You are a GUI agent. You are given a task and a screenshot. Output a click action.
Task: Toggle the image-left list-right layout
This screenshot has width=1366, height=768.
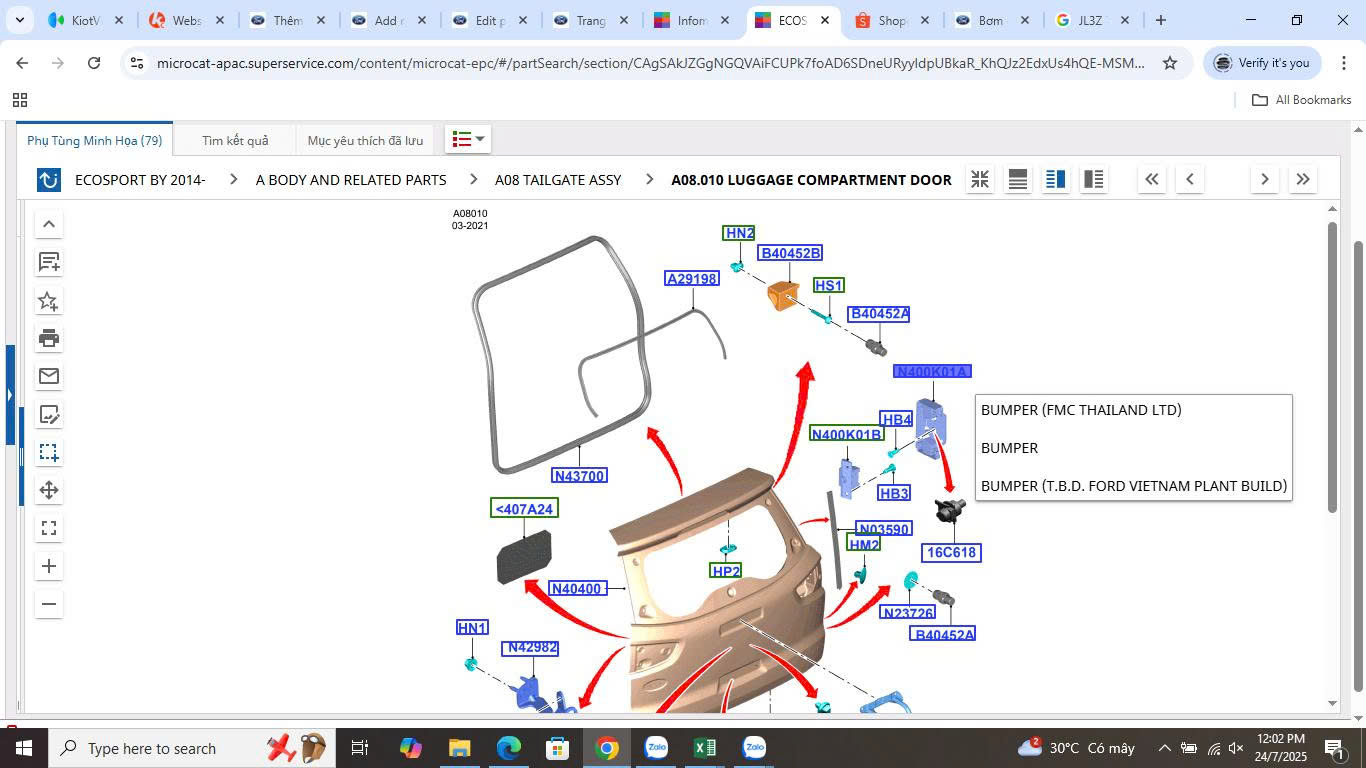pyautogui.click(x=1094, y=180)
